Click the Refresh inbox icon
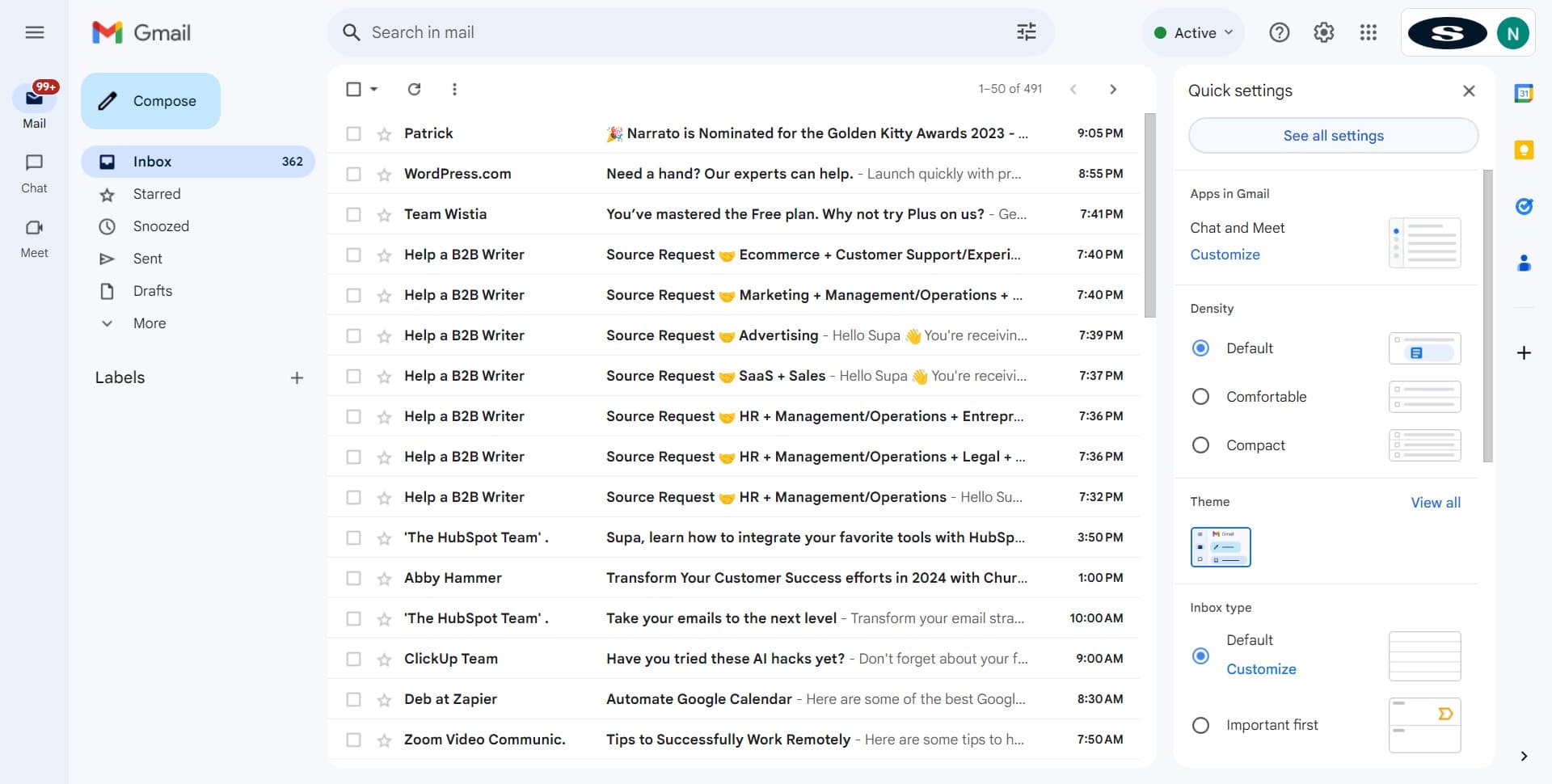The height and width of the screenshot is (784, 1552). pos(414,89)
